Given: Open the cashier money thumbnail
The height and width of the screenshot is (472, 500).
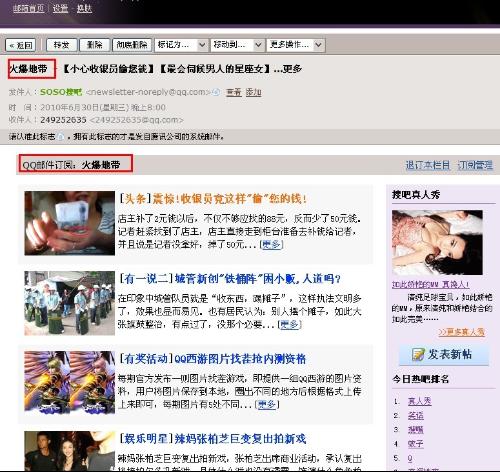Looking at the screenshot, I should pos(69,223).
